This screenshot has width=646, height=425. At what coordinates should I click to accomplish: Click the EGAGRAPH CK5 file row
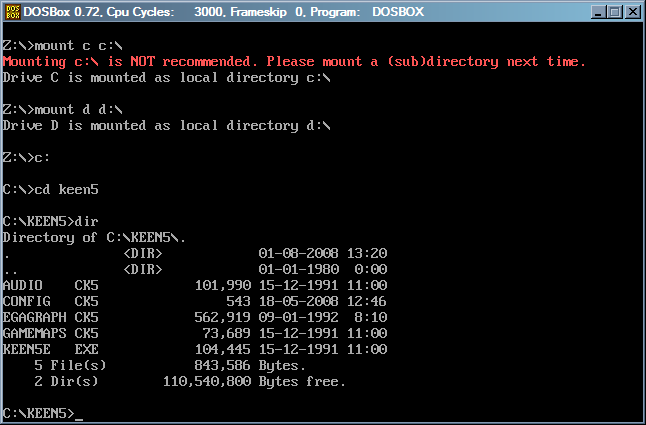tap(195, 318)
